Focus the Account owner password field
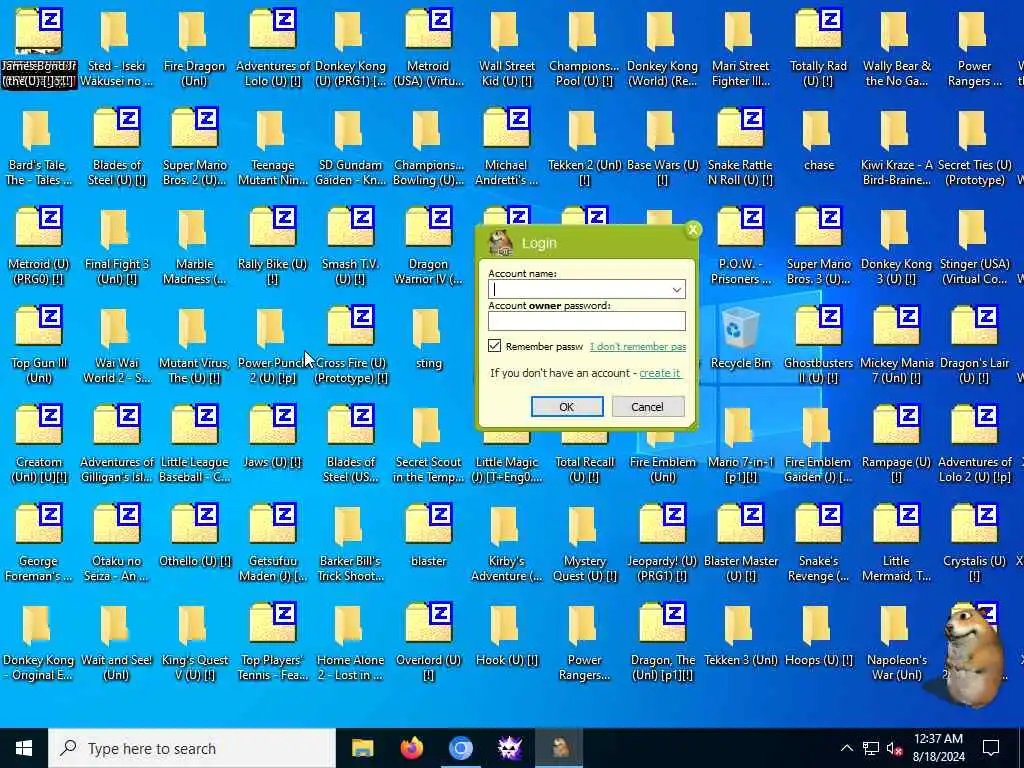 click(x=586, y=321)
